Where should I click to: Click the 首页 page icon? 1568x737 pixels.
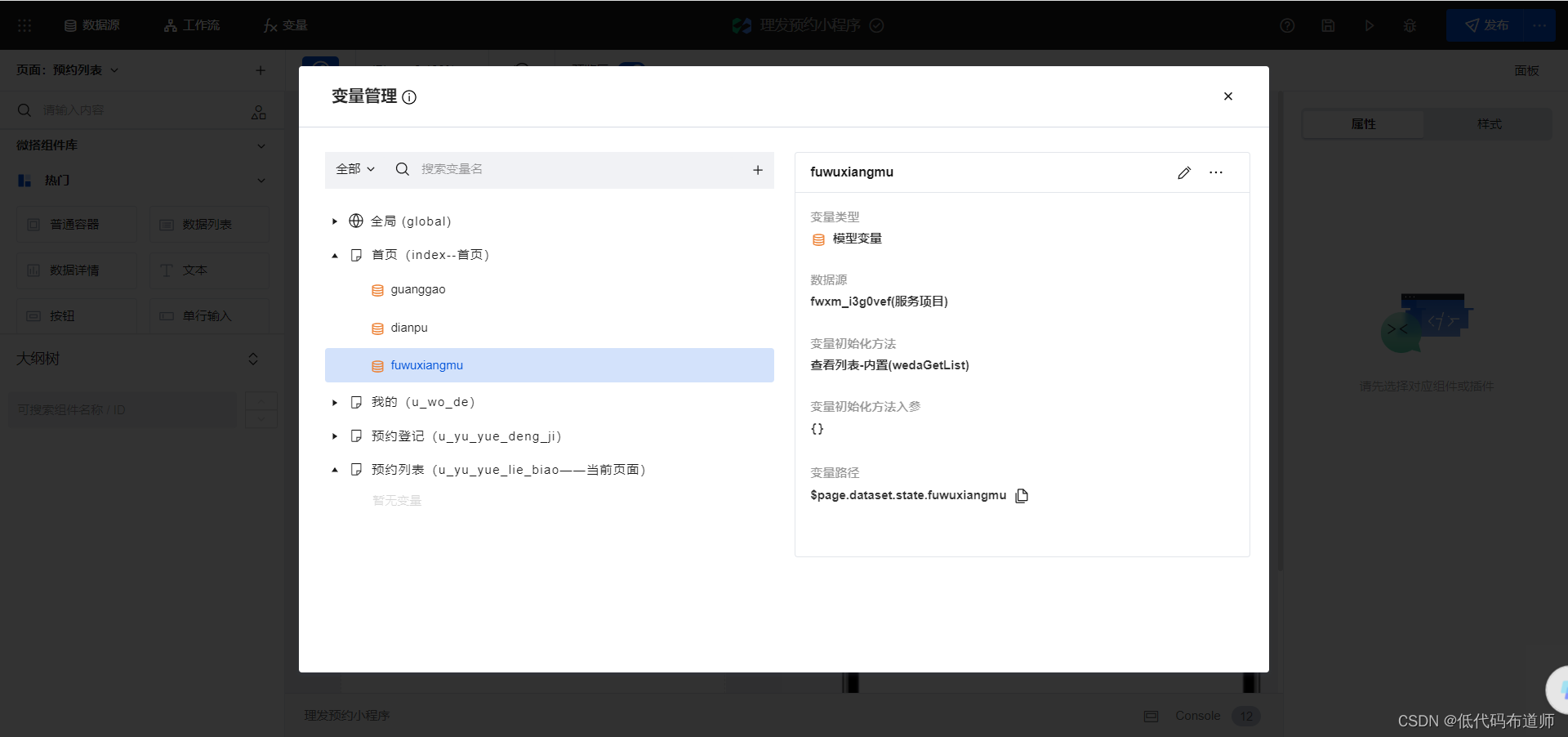(x=356, y=255)
